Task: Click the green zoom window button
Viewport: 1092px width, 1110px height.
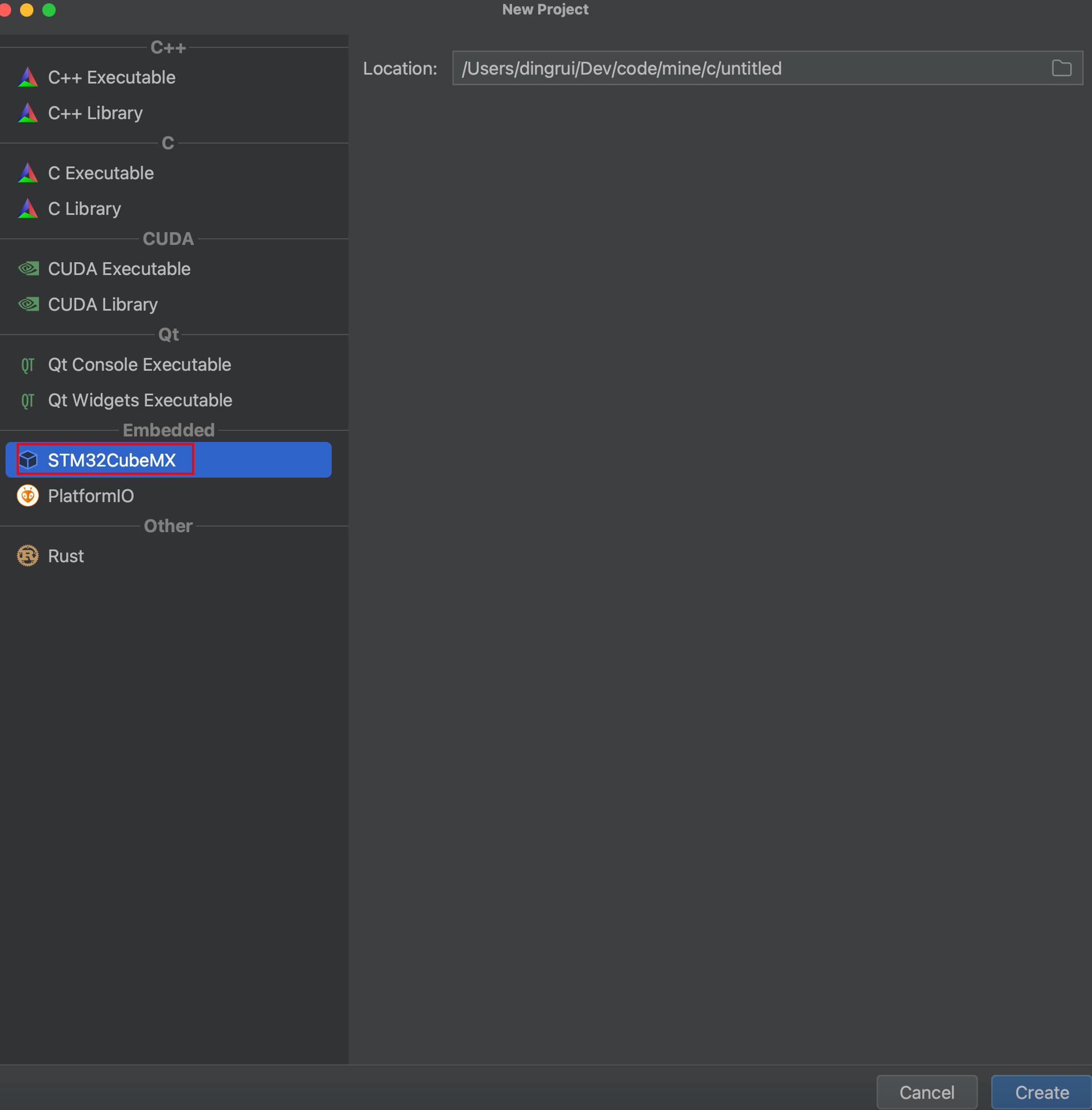Action: coord(50,10)
